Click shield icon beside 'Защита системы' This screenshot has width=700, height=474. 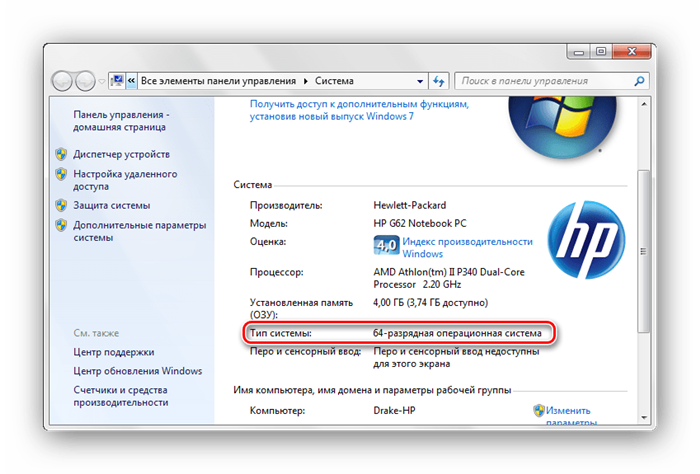[62, 206]
